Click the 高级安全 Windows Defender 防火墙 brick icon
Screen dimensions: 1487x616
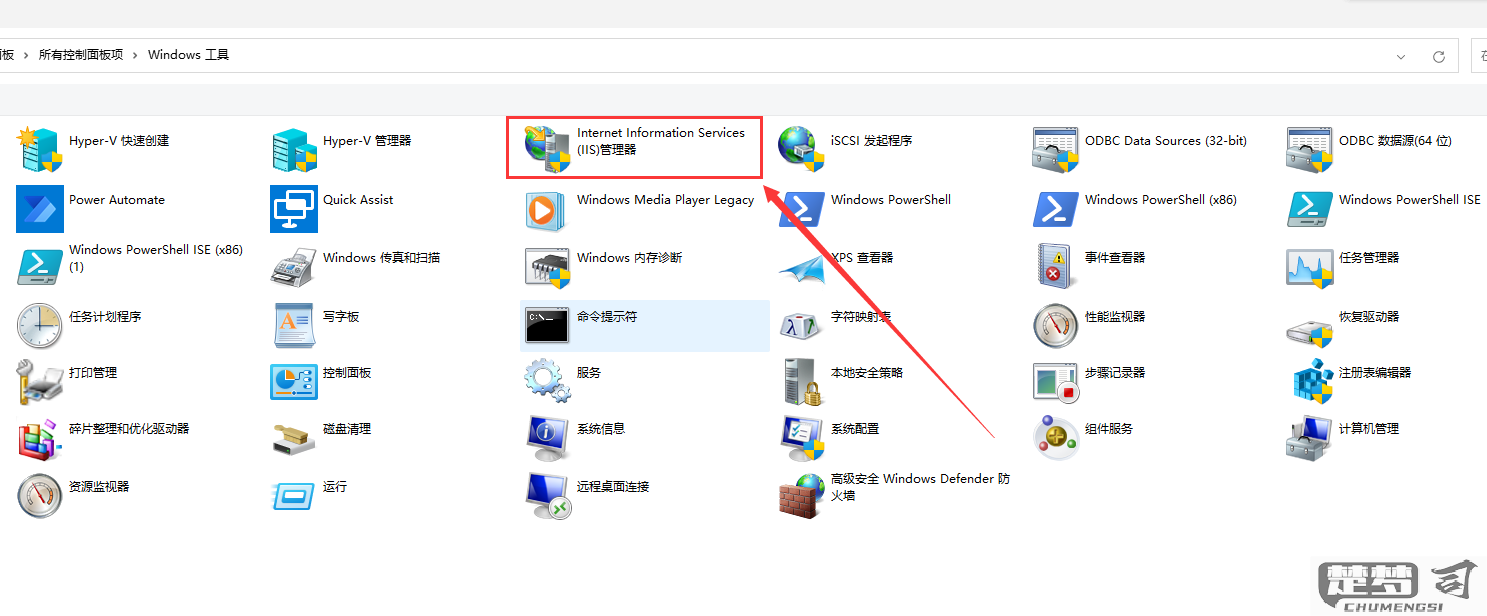802,496
